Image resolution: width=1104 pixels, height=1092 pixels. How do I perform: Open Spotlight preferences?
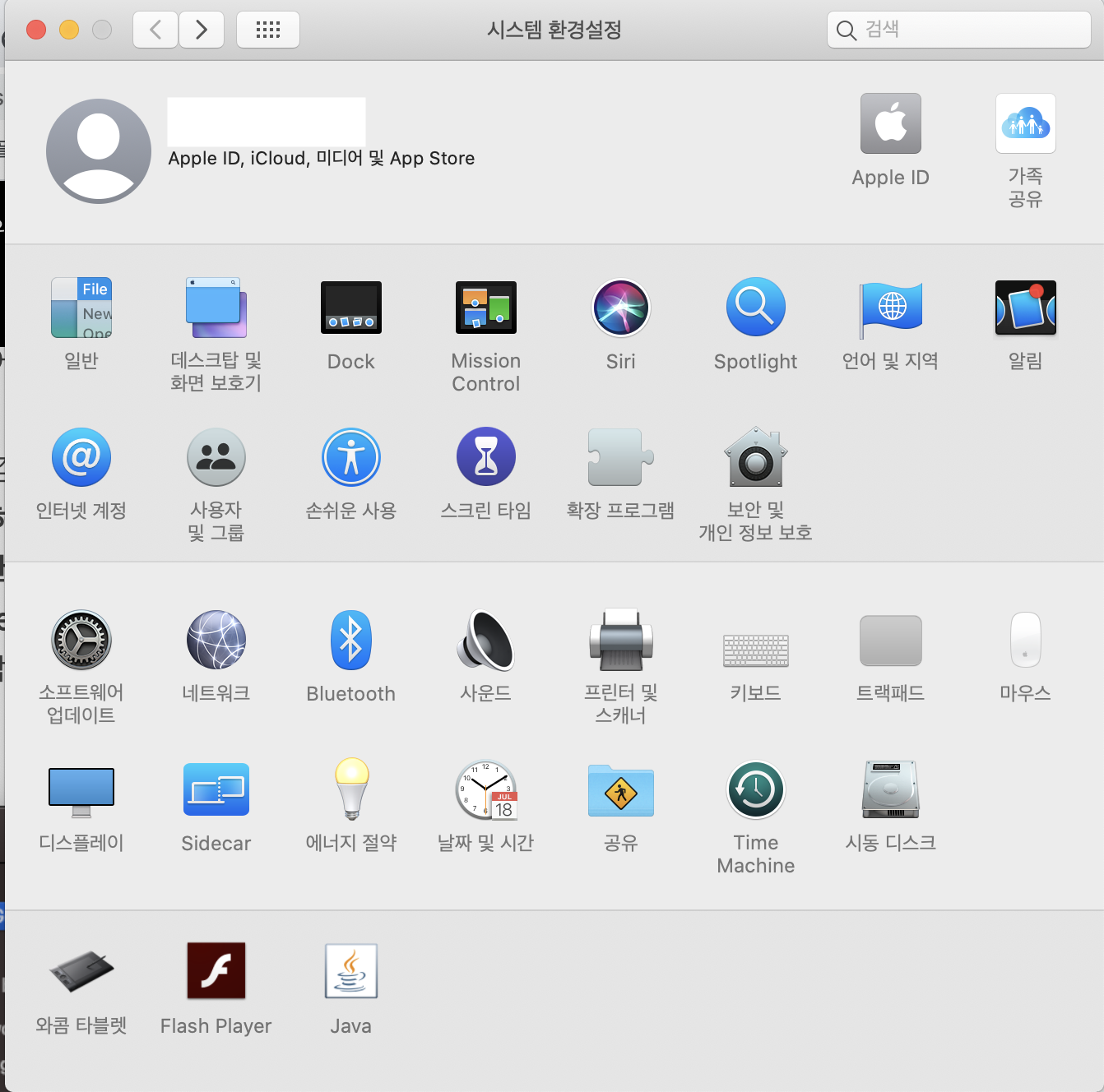(756, 308)
